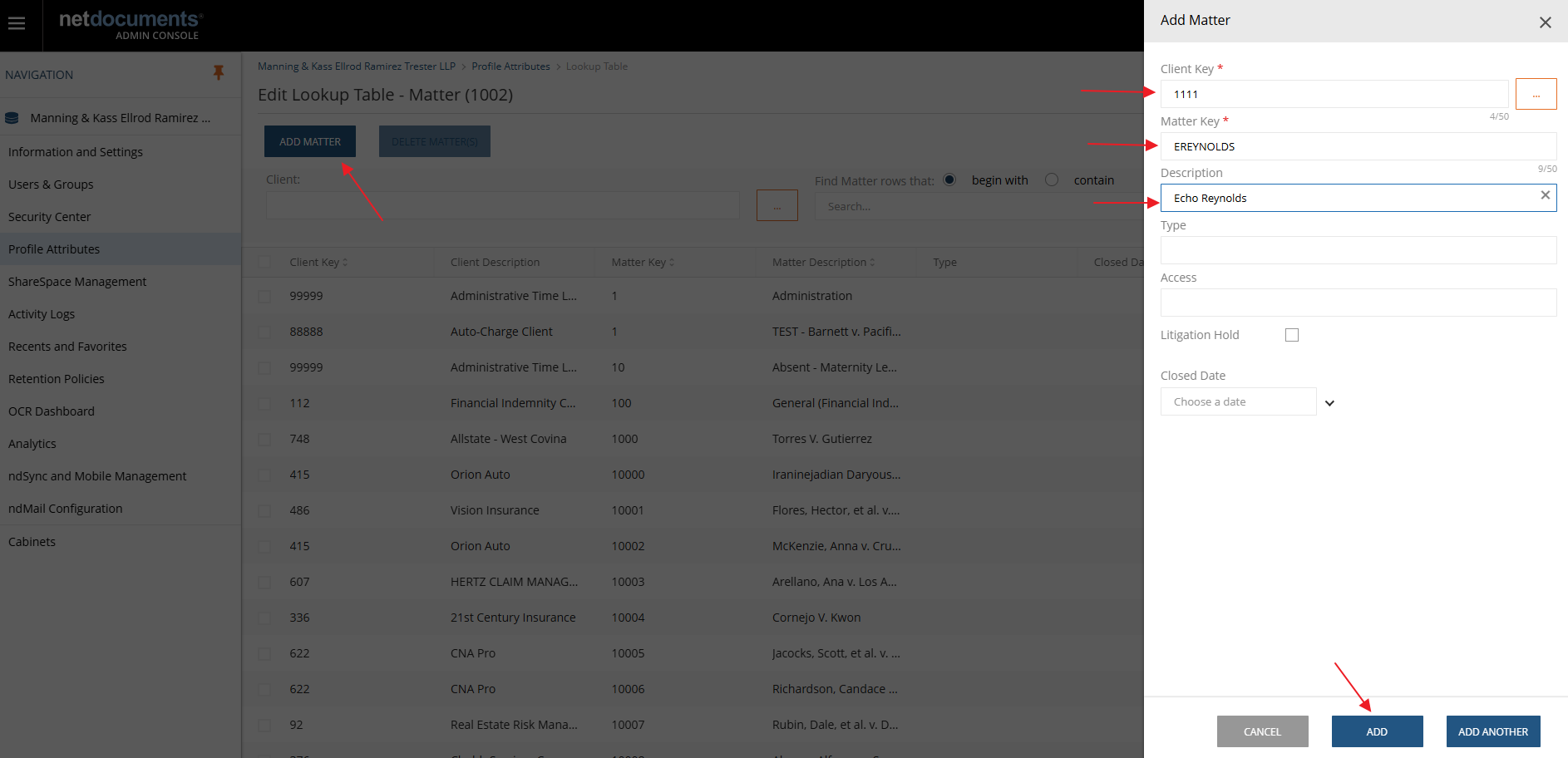The width and height of the screenshot is (1568, 758).
Task: Follow the Profile Attributes breadcrumb link
Action: coord(510,66)
